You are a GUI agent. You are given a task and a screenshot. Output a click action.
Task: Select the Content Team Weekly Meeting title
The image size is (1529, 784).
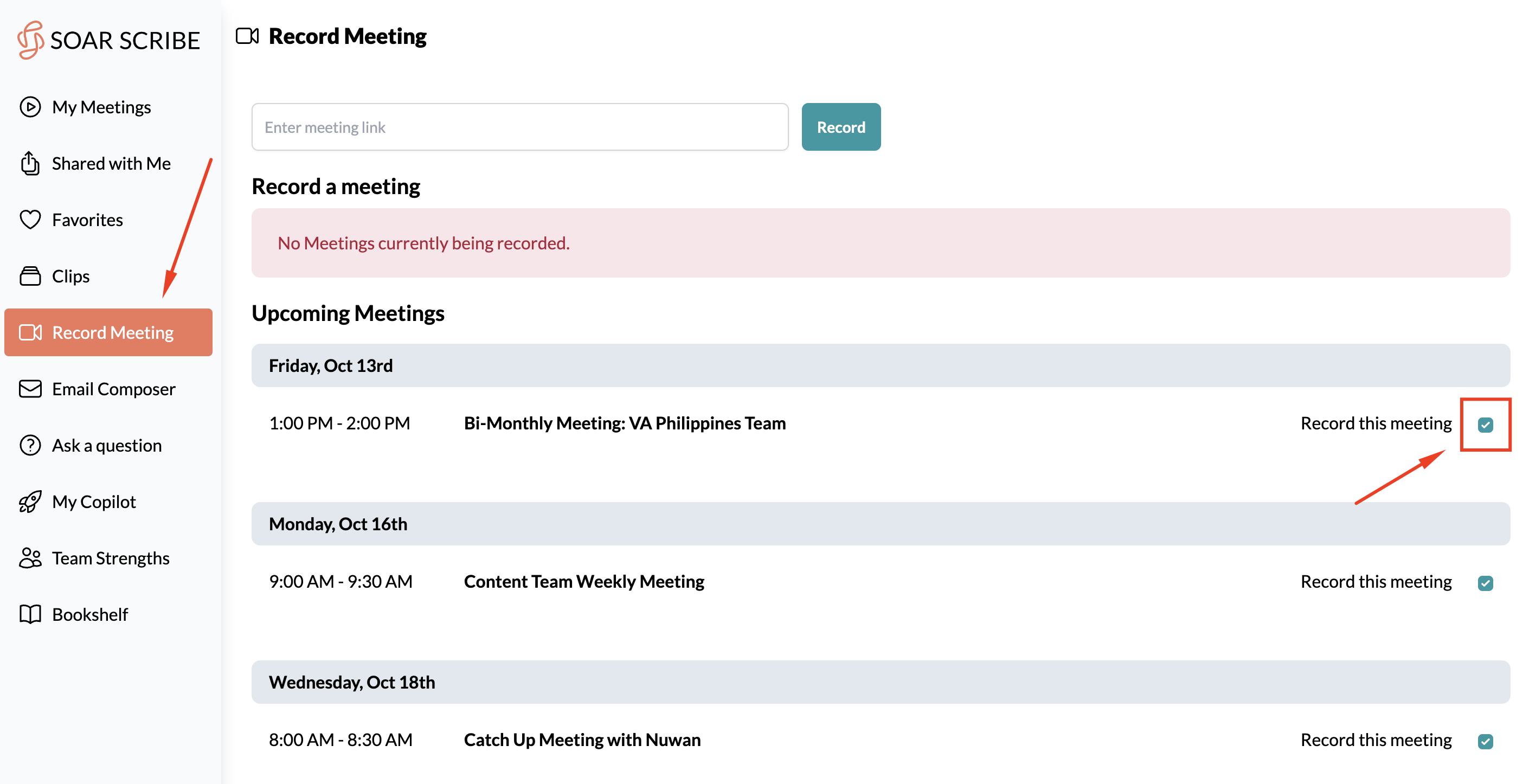click(583, 582)
